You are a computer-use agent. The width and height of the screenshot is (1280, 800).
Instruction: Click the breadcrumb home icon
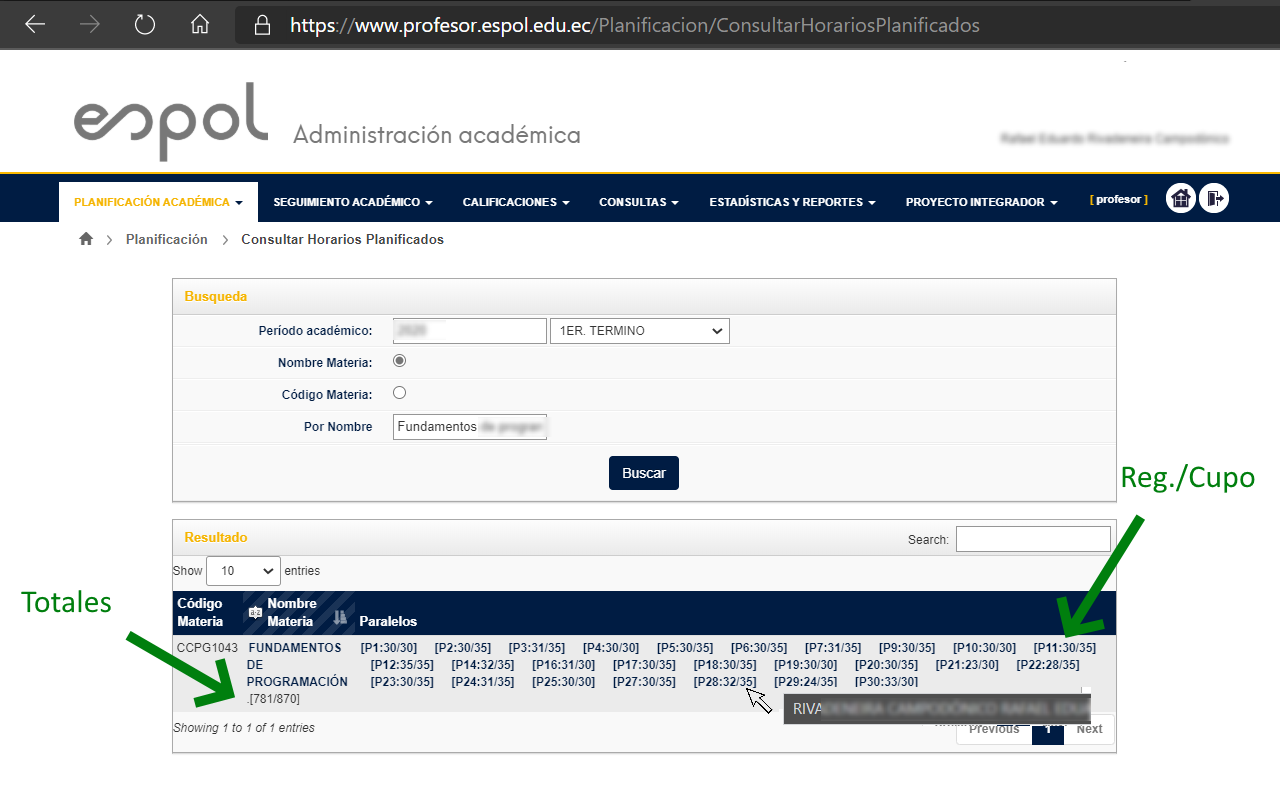pos(86,239)
